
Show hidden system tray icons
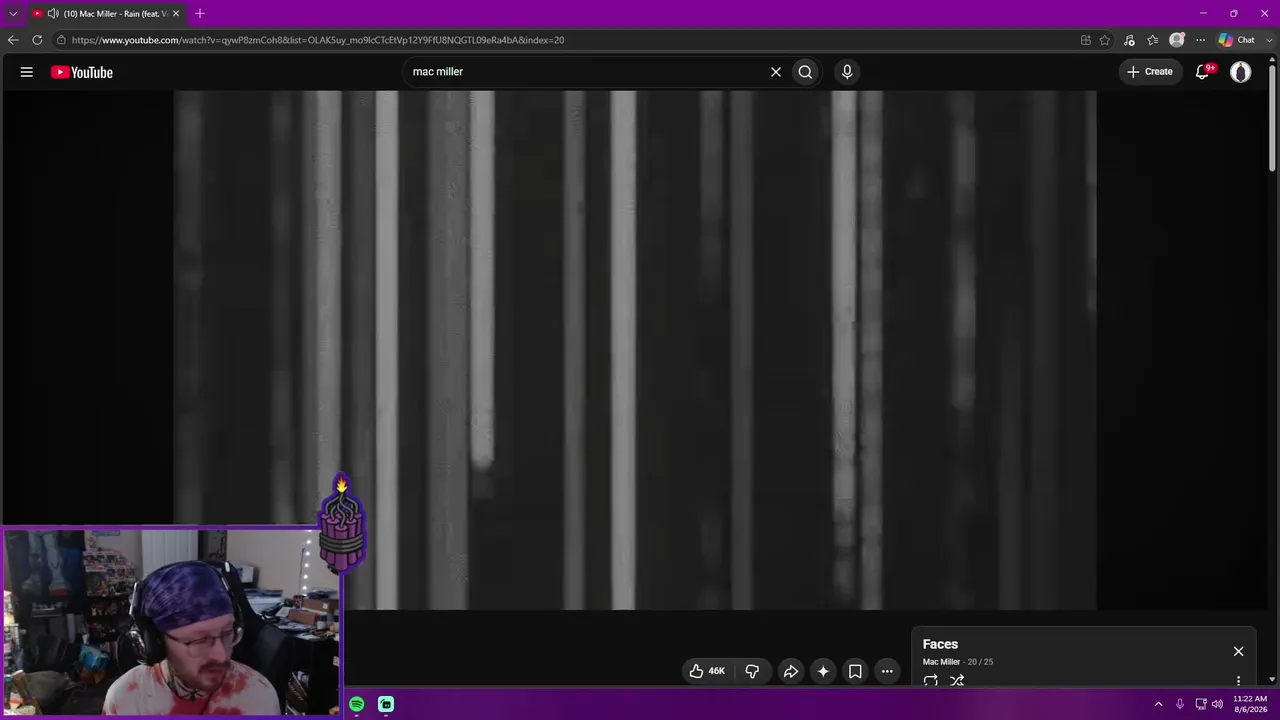[x=1158, y=704]
